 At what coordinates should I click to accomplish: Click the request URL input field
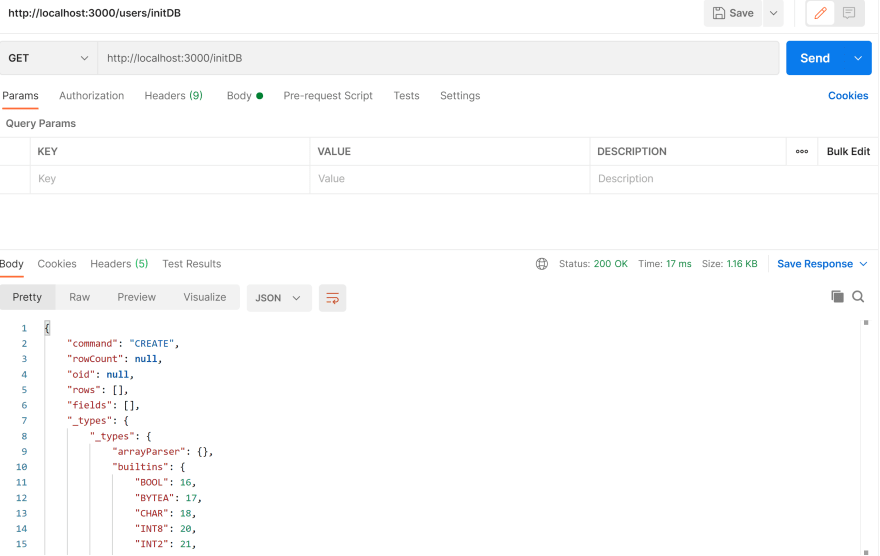click(x=438, y=58)
